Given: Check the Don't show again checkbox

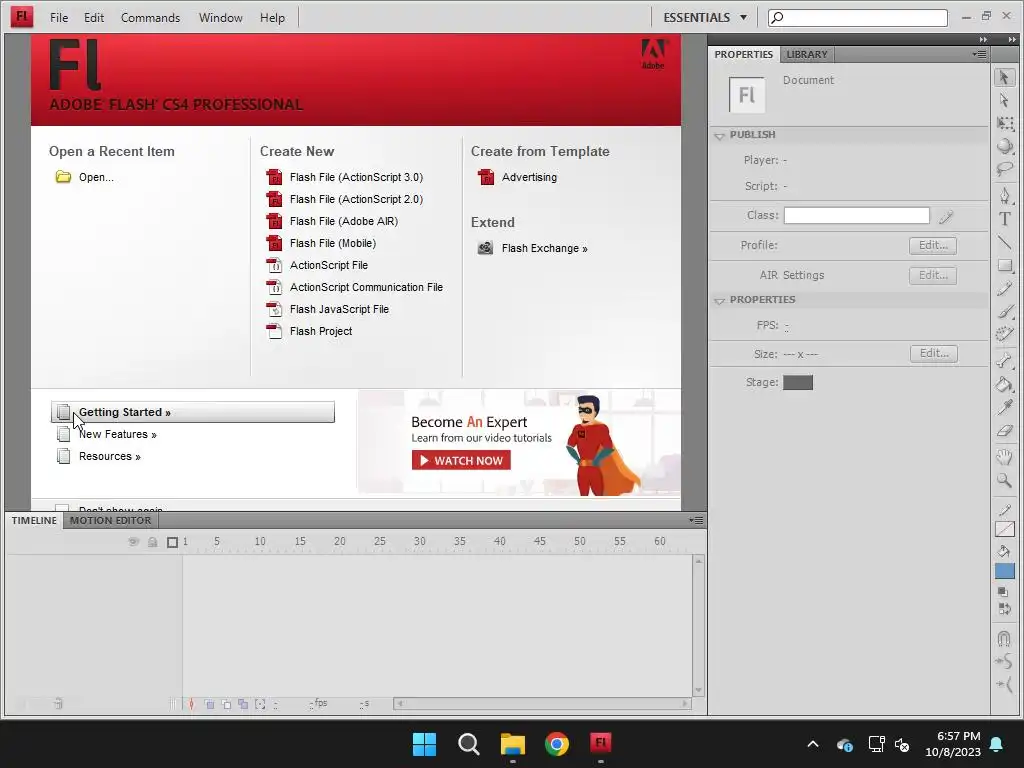Looking at the screenshot, I should tap(62, 507).
